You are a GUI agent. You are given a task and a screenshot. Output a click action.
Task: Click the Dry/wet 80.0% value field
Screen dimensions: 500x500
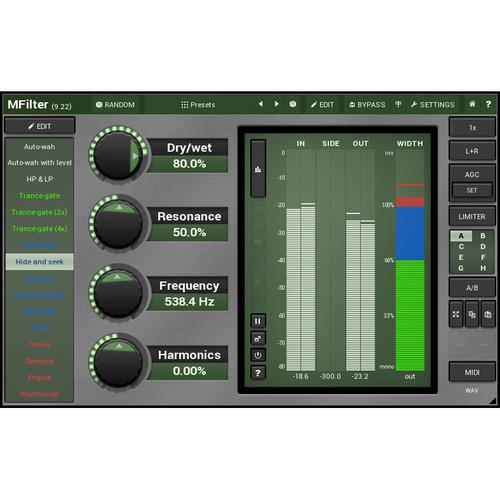(x=189, y=164)
